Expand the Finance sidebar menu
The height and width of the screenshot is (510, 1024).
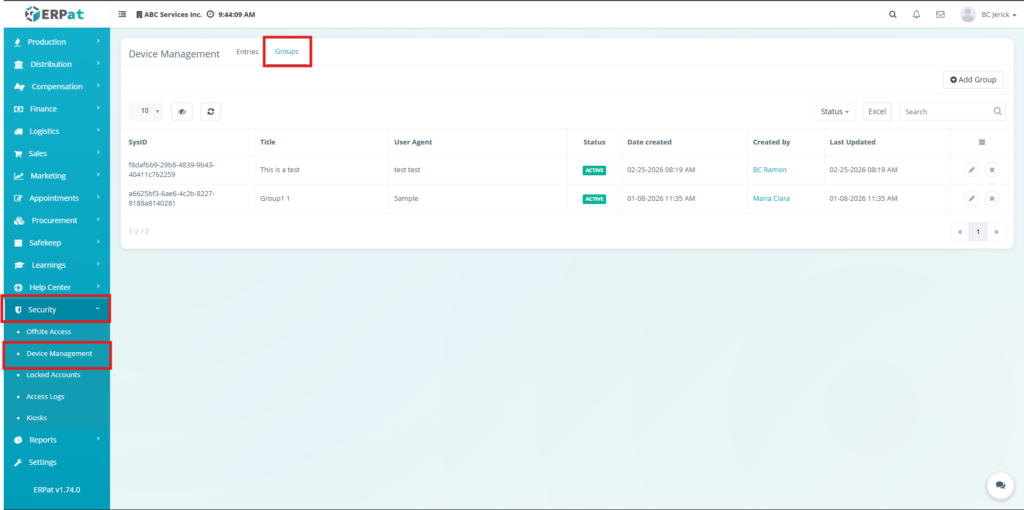[x=55, y=109]
